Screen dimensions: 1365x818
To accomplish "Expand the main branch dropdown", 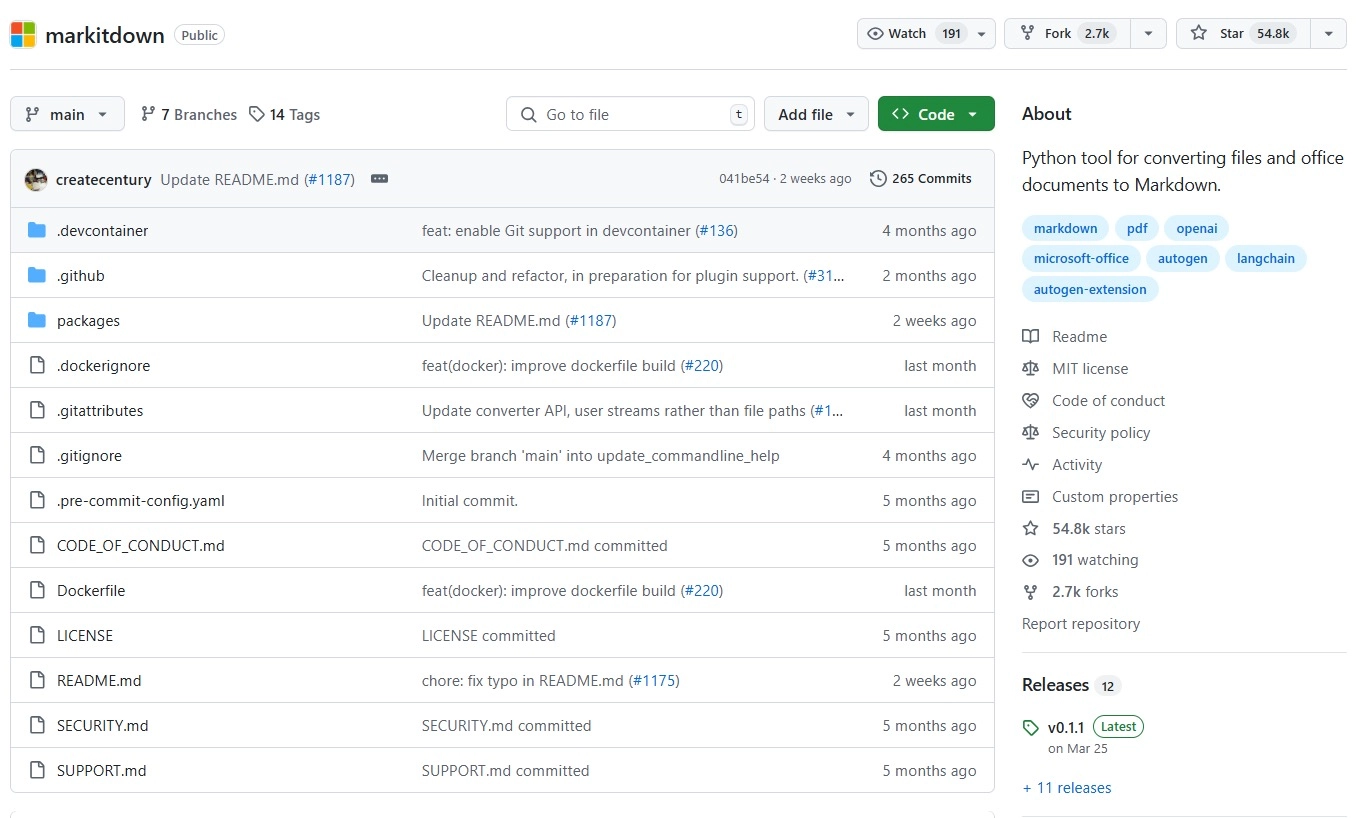I will pos(67,115).
